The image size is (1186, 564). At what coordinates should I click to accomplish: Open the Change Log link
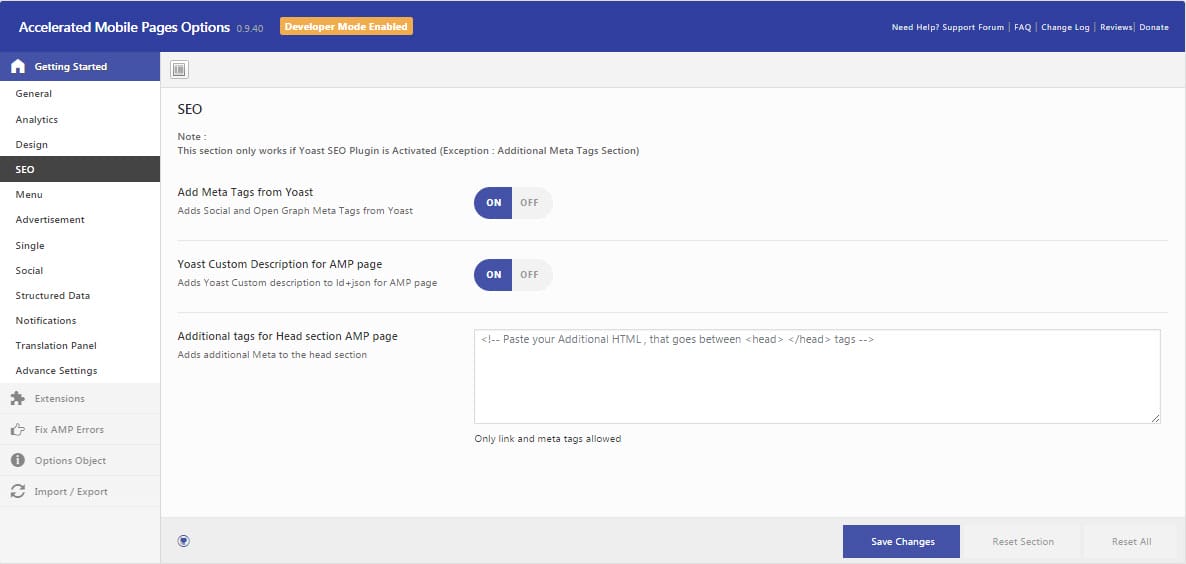pos(1065,27)
